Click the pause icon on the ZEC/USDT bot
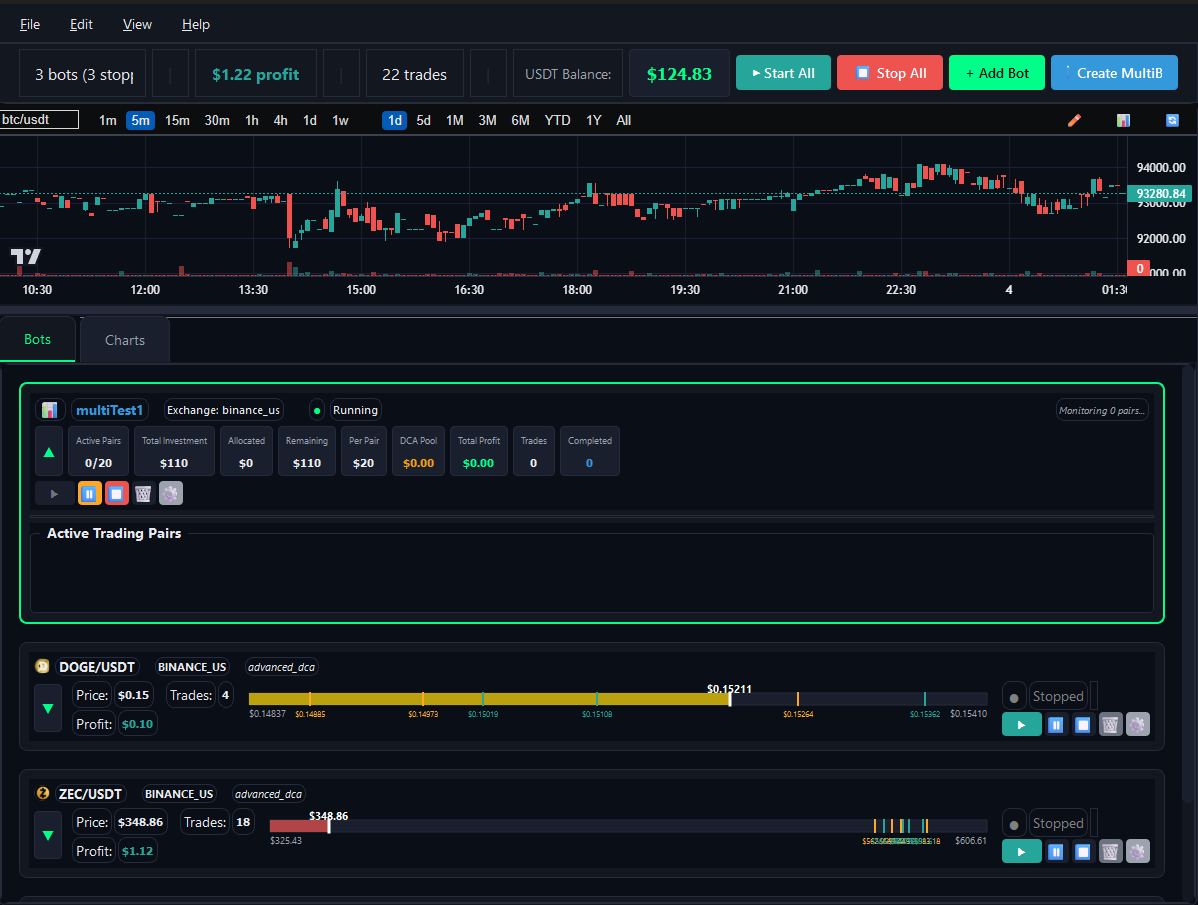Viewport: 1198px width, 905px height. pyautogui.click(x=1055, y=851)
